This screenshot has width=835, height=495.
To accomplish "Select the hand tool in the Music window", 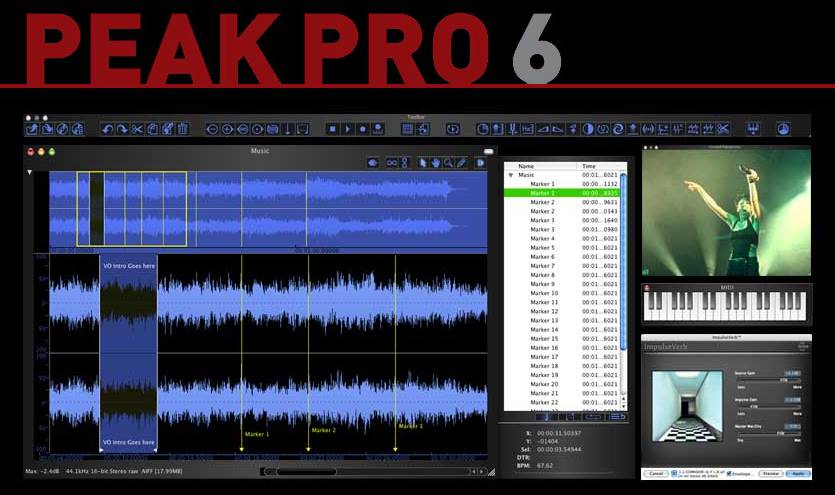I will pyautogui.click(x=435, y=163).
